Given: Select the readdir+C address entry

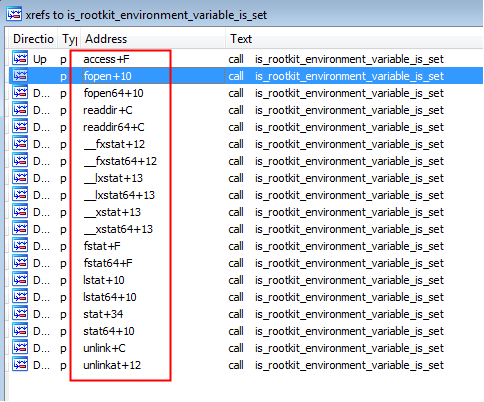Looking at the screenshot, I should click(x=107, y=110).
